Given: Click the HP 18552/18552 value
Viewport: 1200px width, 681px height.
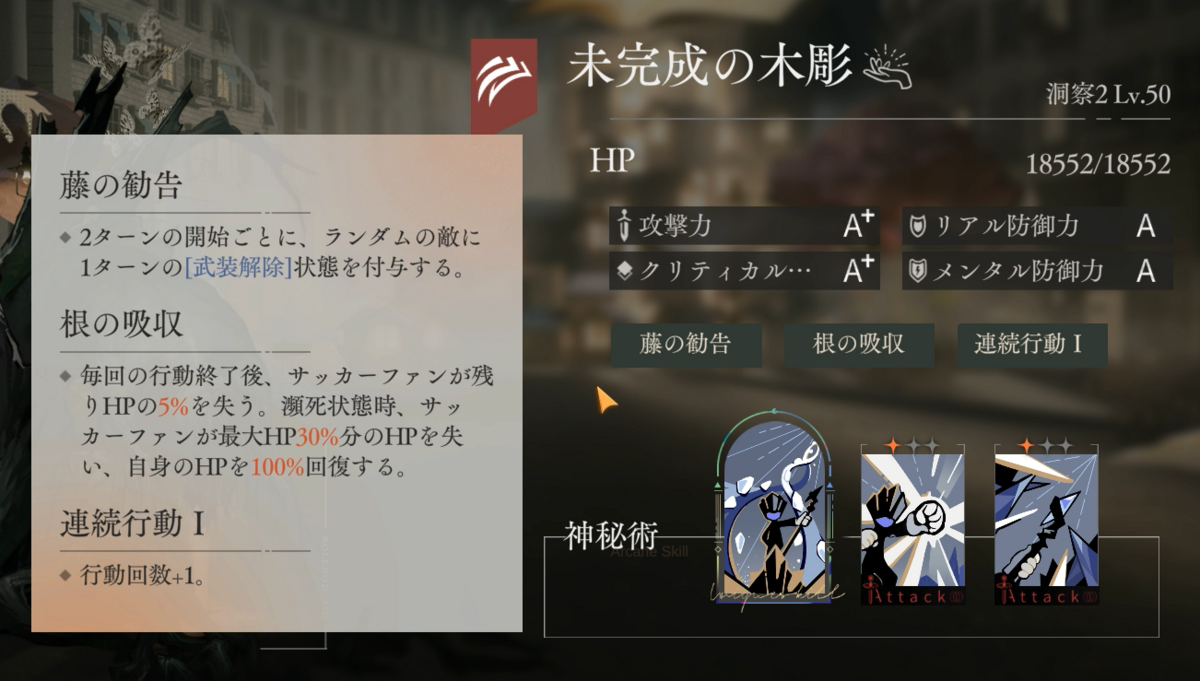Looking at the screenshot, I should click(1098, 165).
